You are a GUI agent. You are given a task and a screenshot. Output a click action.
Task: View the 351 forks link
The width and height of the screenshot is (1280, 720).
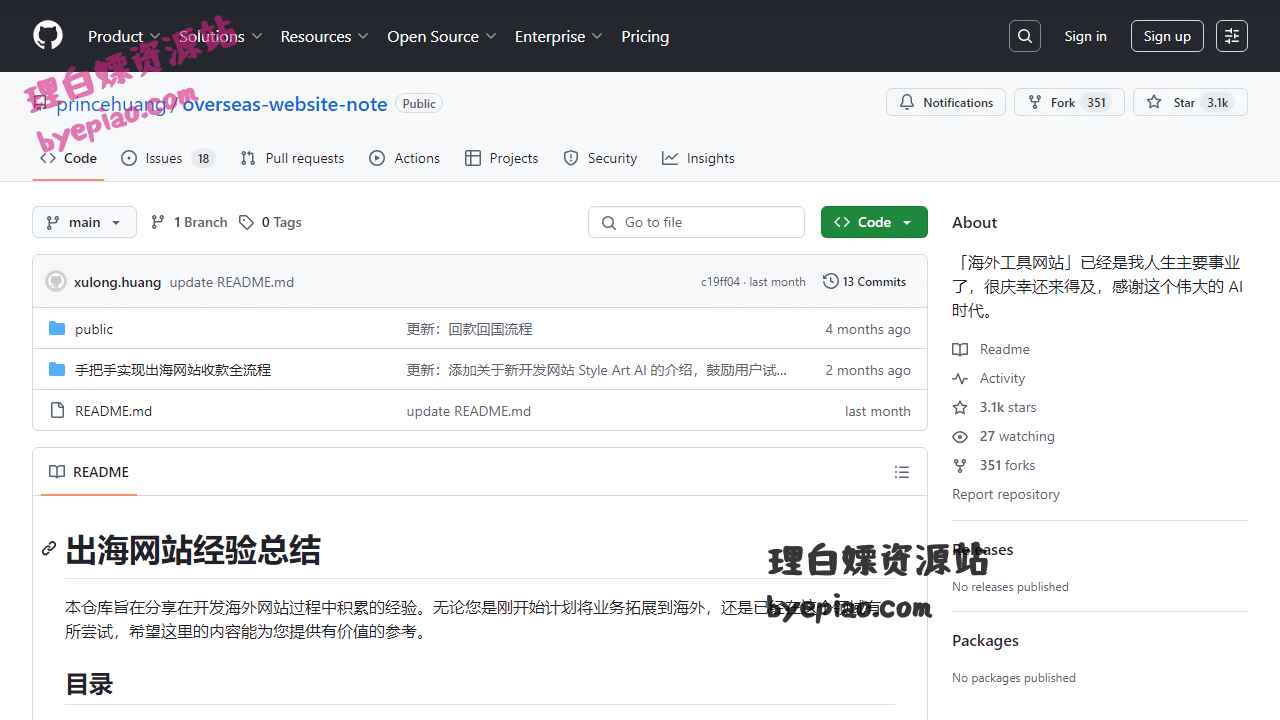[x=993, y=465]
